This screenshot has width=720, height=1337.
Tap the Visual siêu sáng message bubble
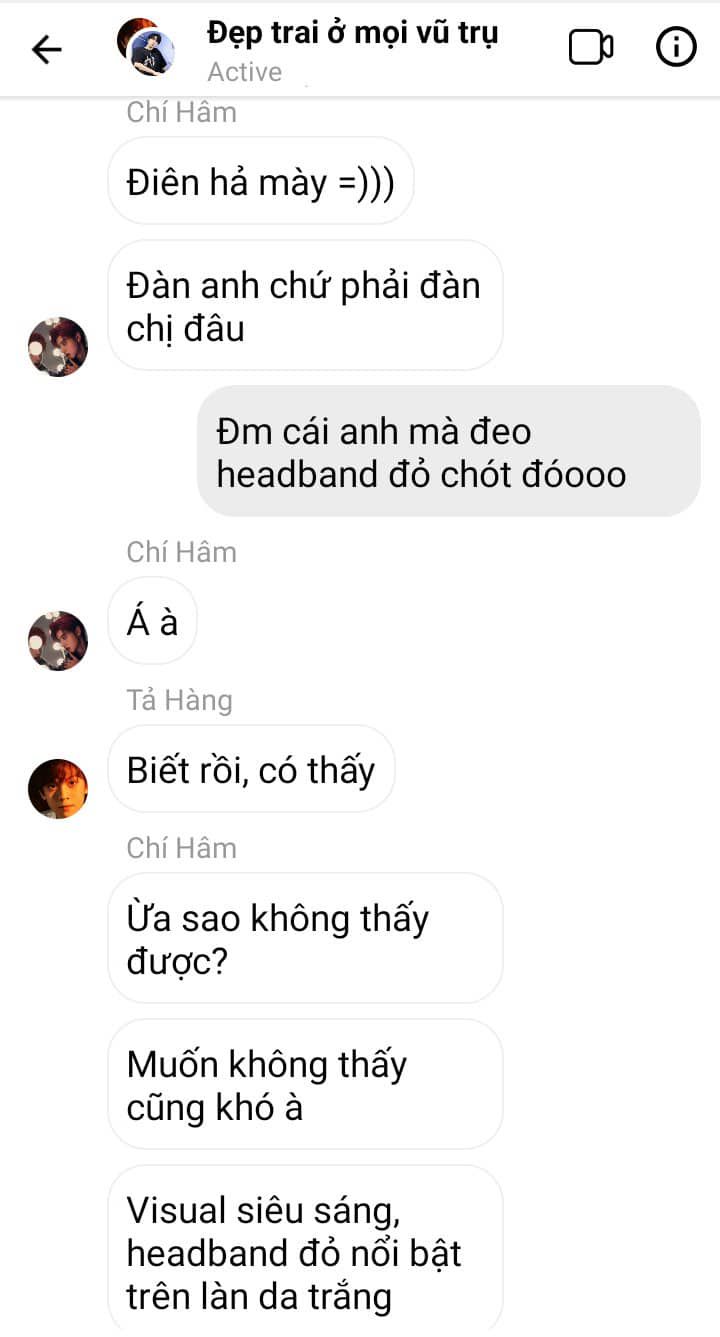305,1251
